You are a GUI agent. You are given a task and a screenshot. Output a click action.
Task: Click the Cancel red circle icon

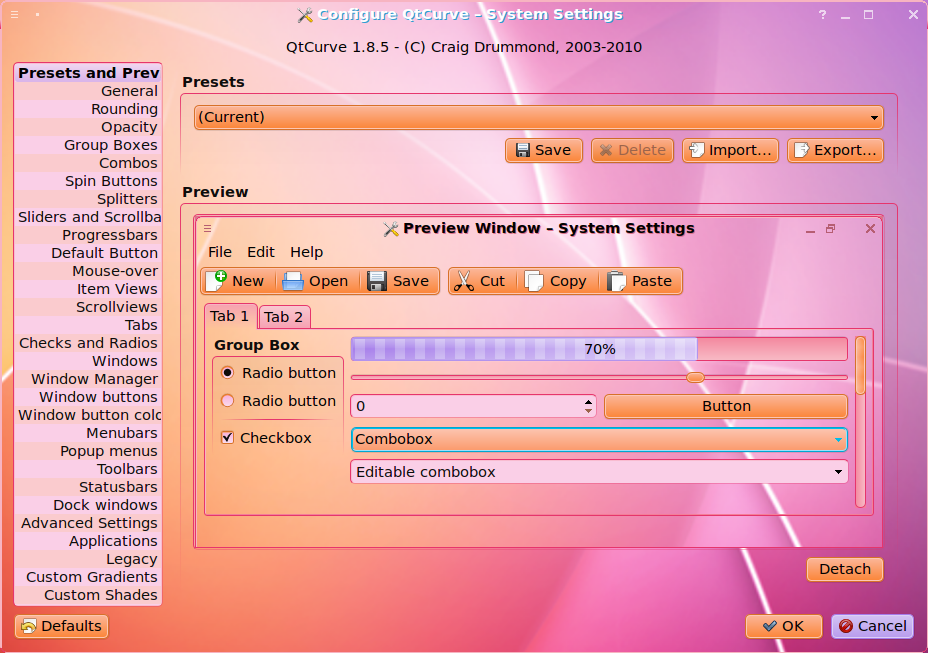pos(846,626)
